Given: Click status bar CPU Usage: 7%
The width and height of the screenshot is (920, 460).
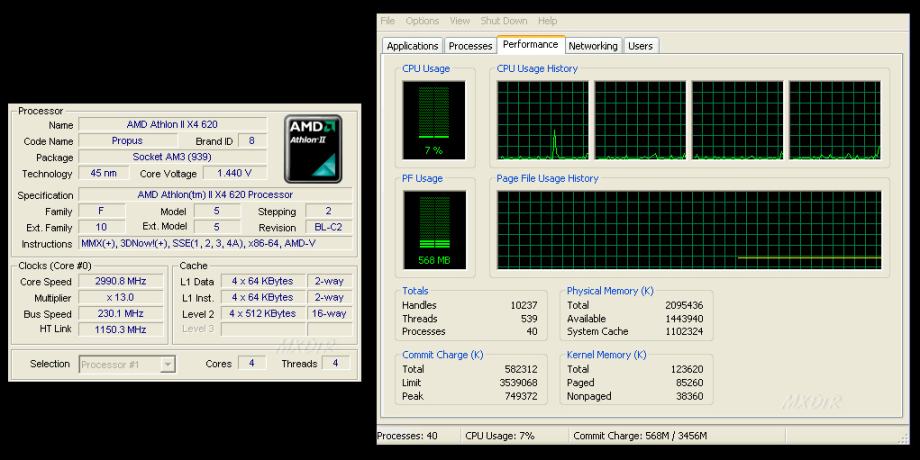Looking at the screenshot, I should [500, 436].
